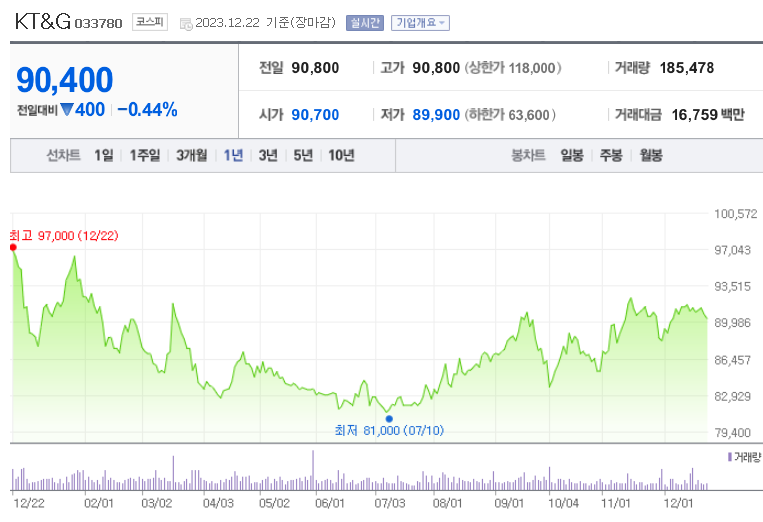Click the KT&G stock name

click(x=43, y=21)
